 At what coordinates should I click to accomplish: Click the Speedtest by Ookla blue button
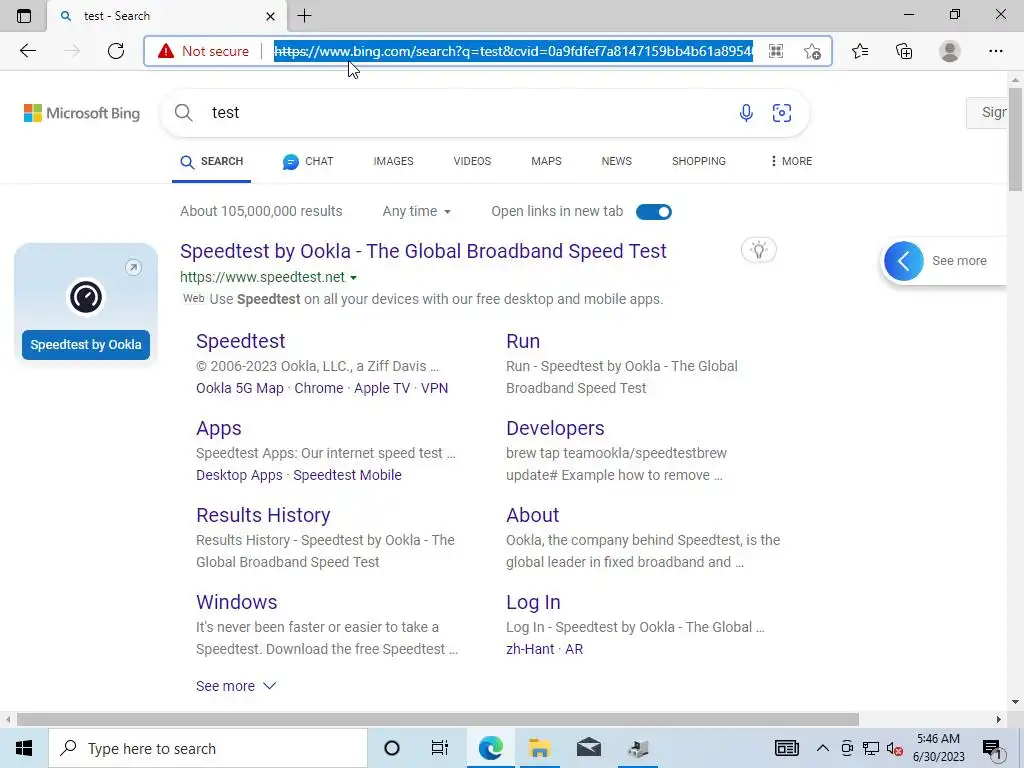(86, 345)
